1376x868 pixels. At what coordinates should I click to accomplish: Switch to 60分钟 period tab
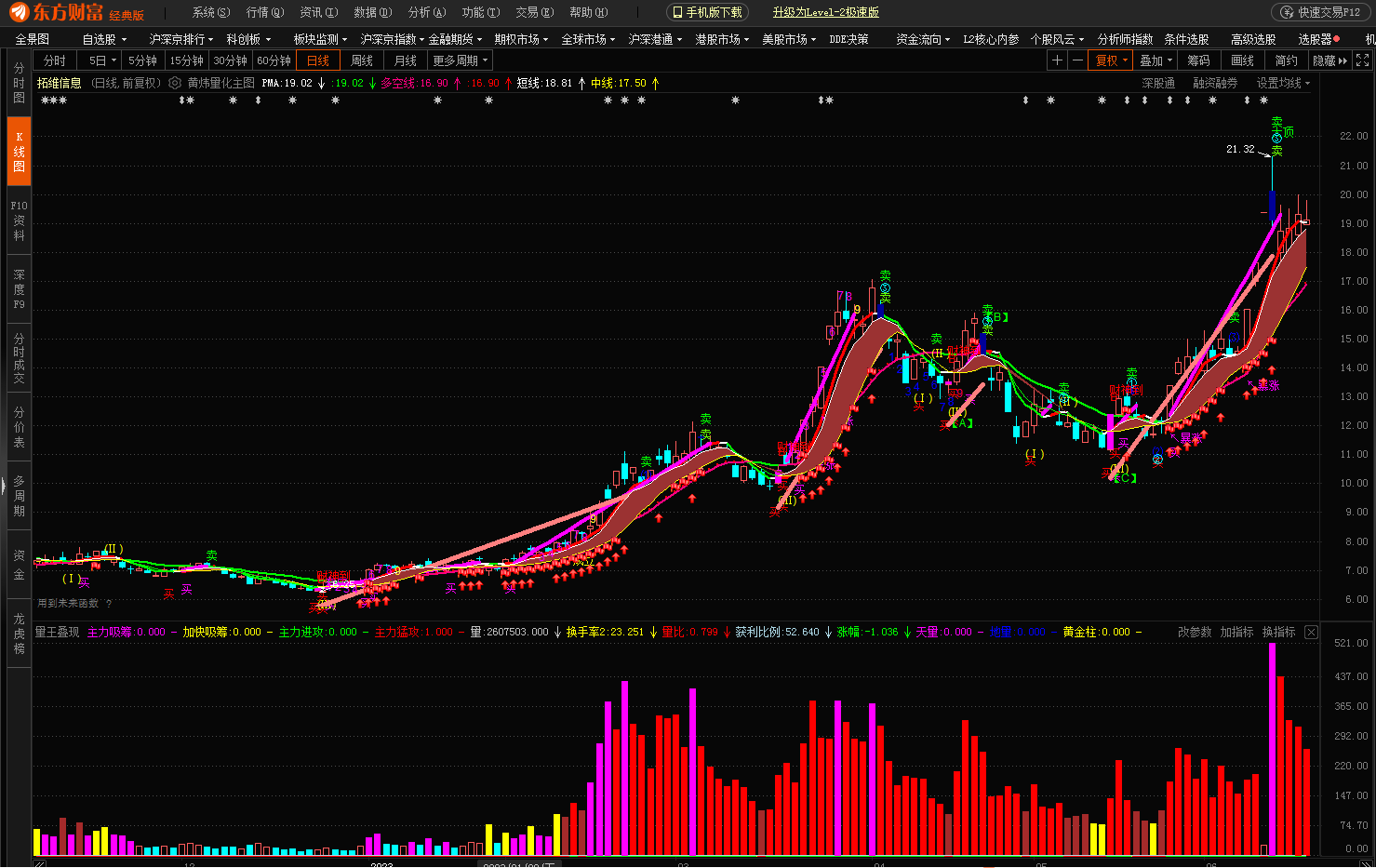[274, 60]
